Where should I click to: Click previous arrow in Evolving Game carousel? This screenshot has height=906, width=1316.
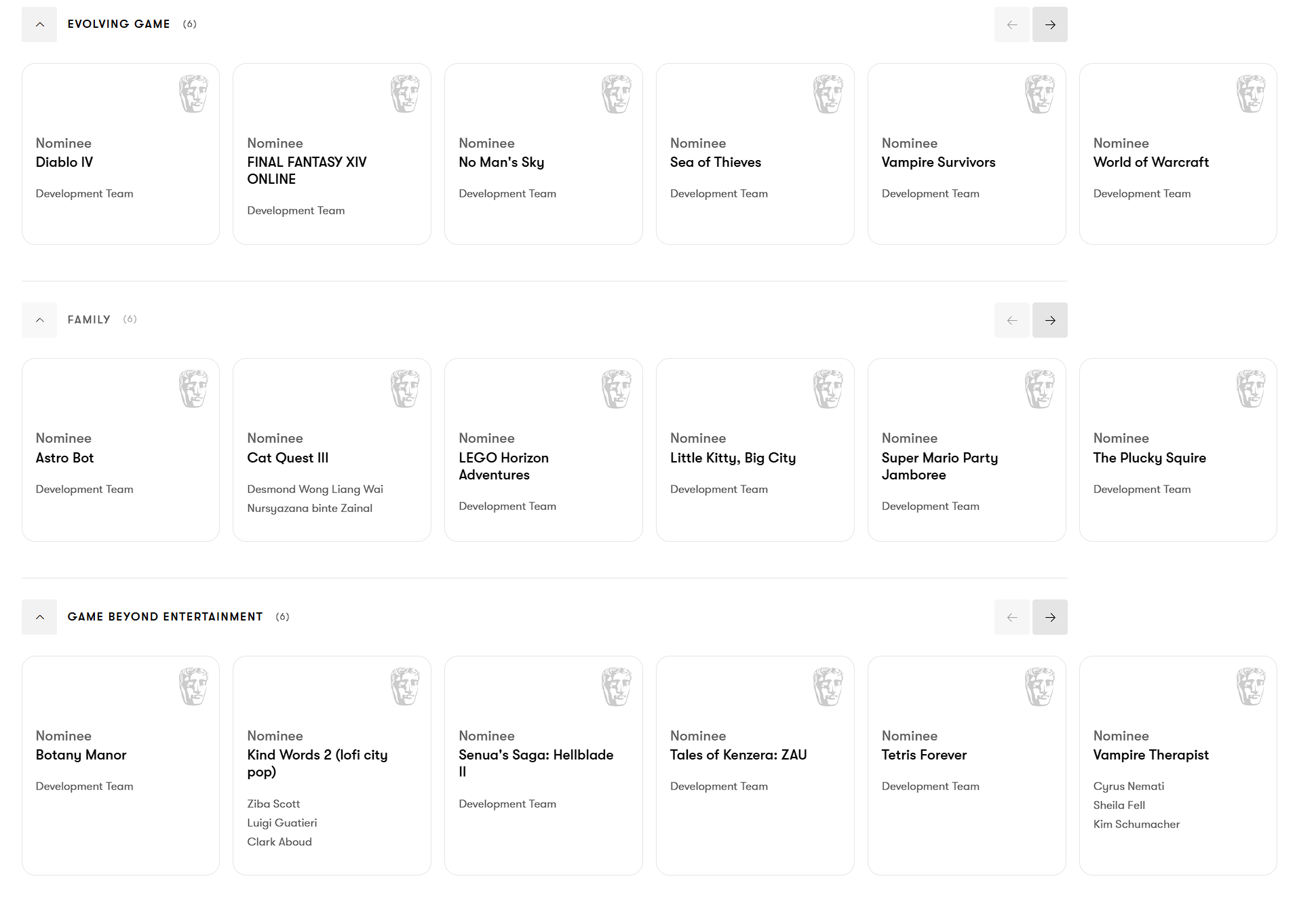1011,24
